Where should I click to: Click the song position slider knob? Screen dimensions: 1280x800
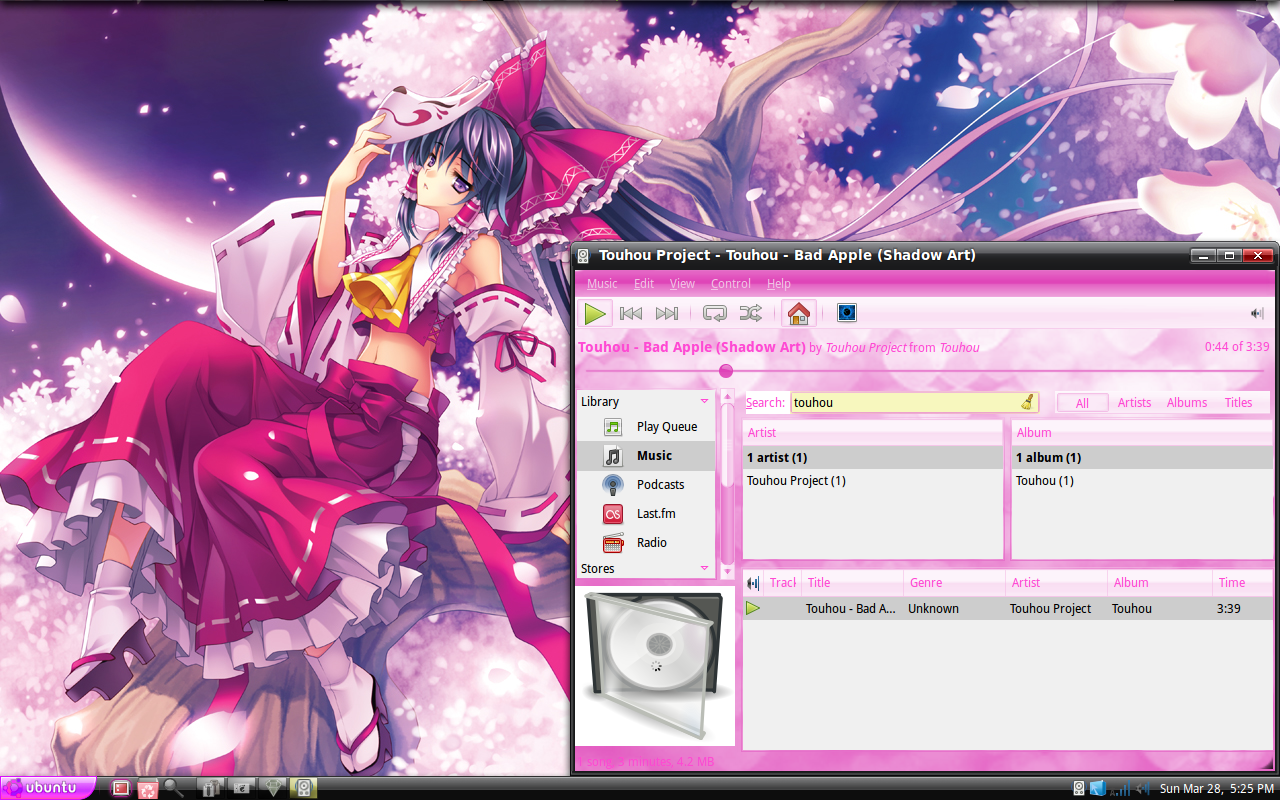(x=726, y=371)
